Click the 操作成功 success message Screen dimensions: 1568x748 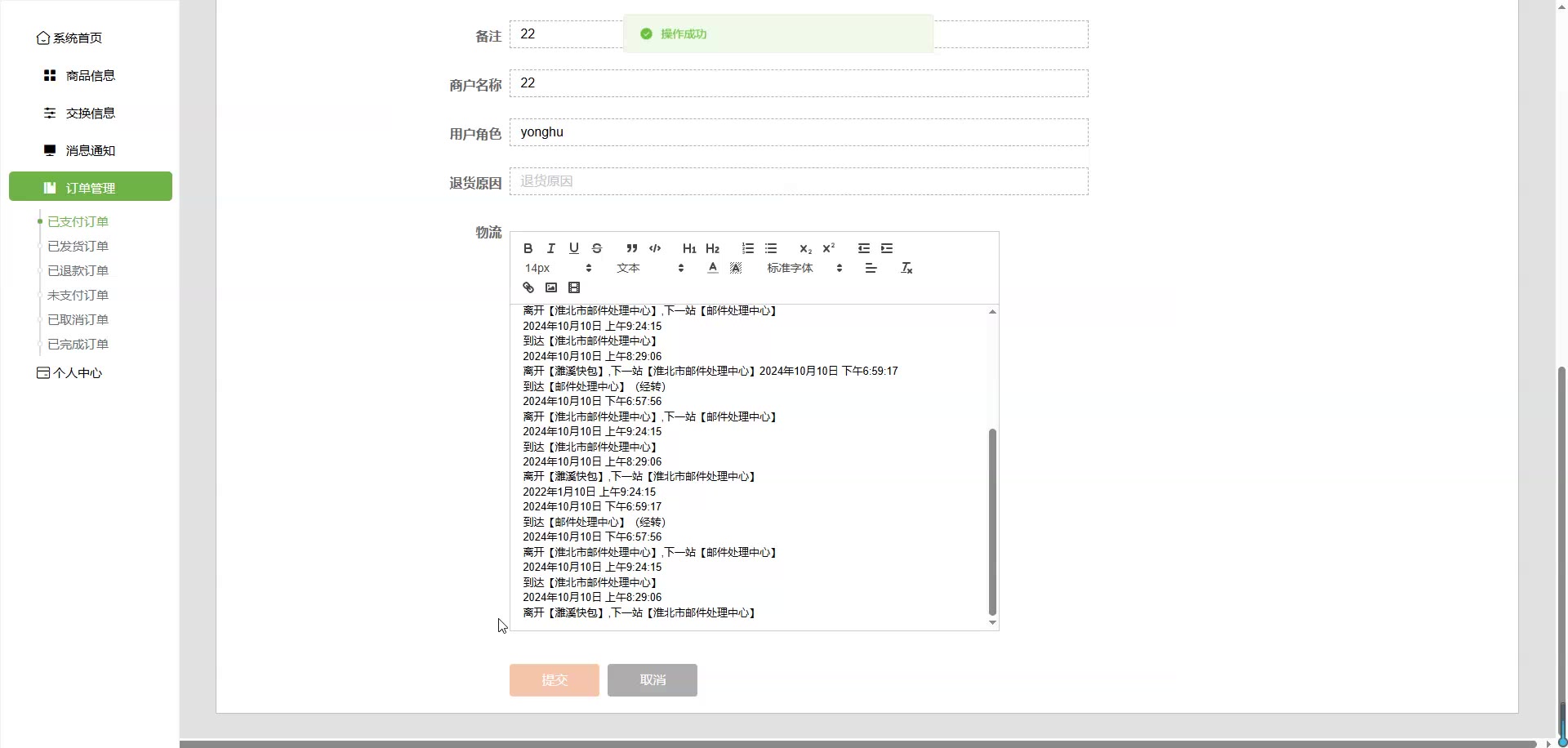(x=778, y=33)
